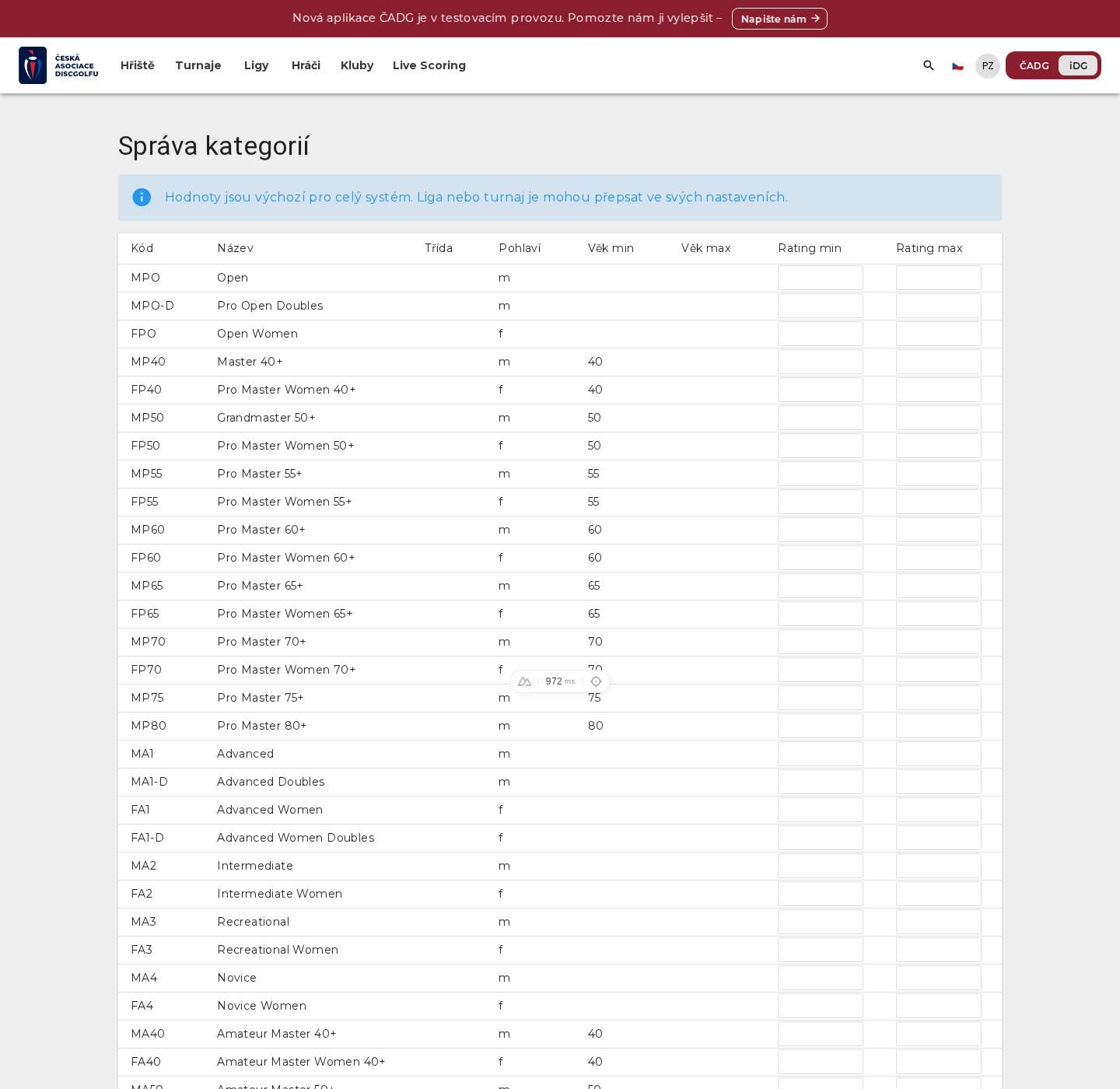Go to the Live Scoring menu item
This screenshot has width=1120, height=1089.
point(429,65)
